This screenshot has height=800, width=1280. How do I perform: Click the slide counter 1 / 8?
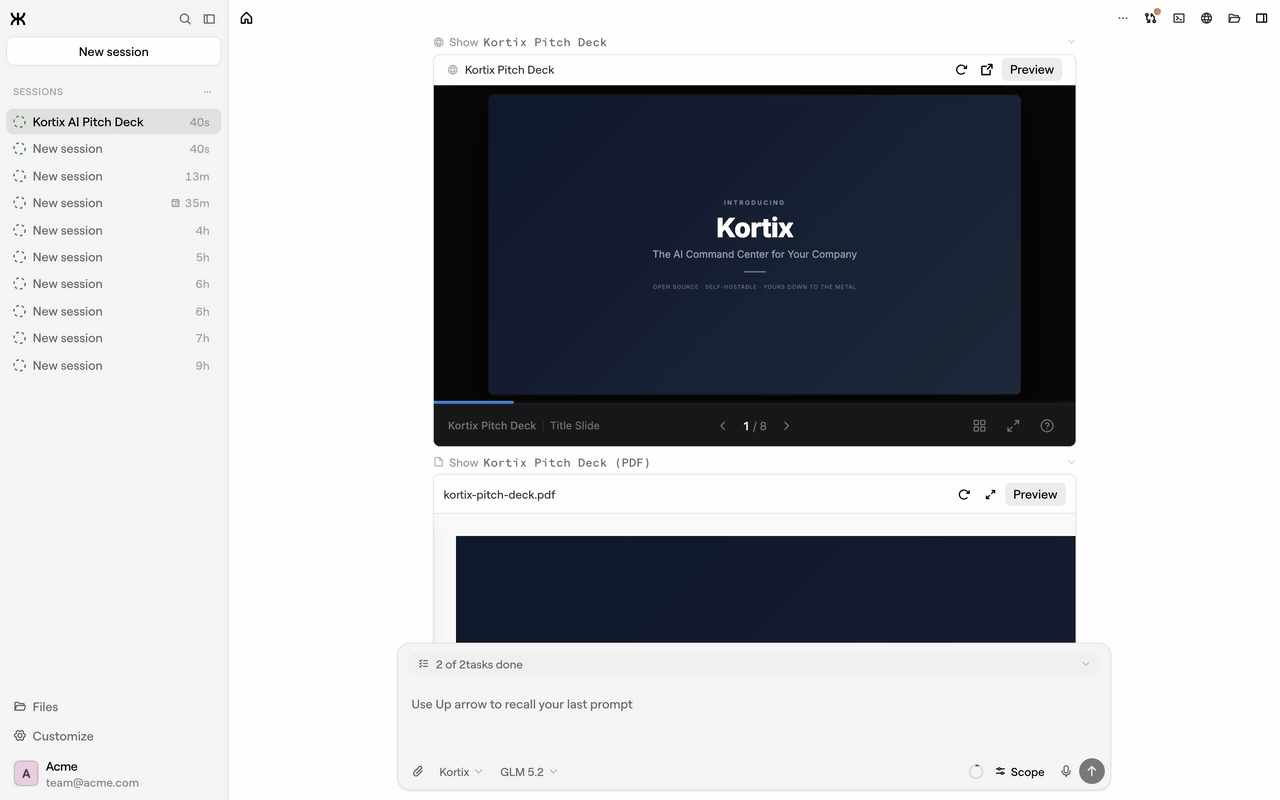[755, 426]
